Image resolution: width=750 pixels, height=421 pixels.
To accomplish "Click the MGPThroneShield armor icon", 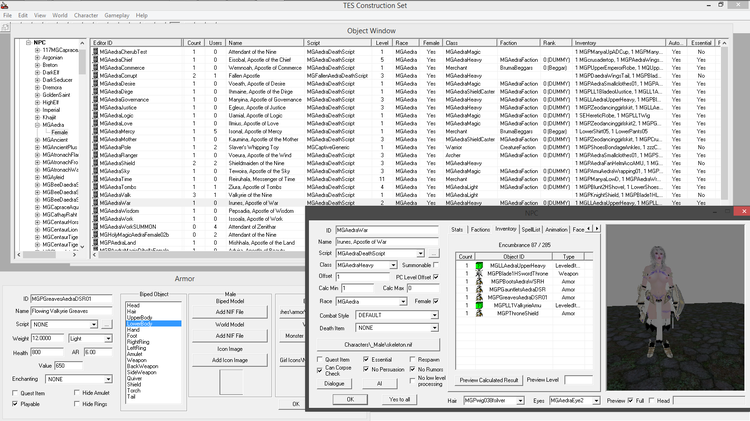I will coord(479,313).
